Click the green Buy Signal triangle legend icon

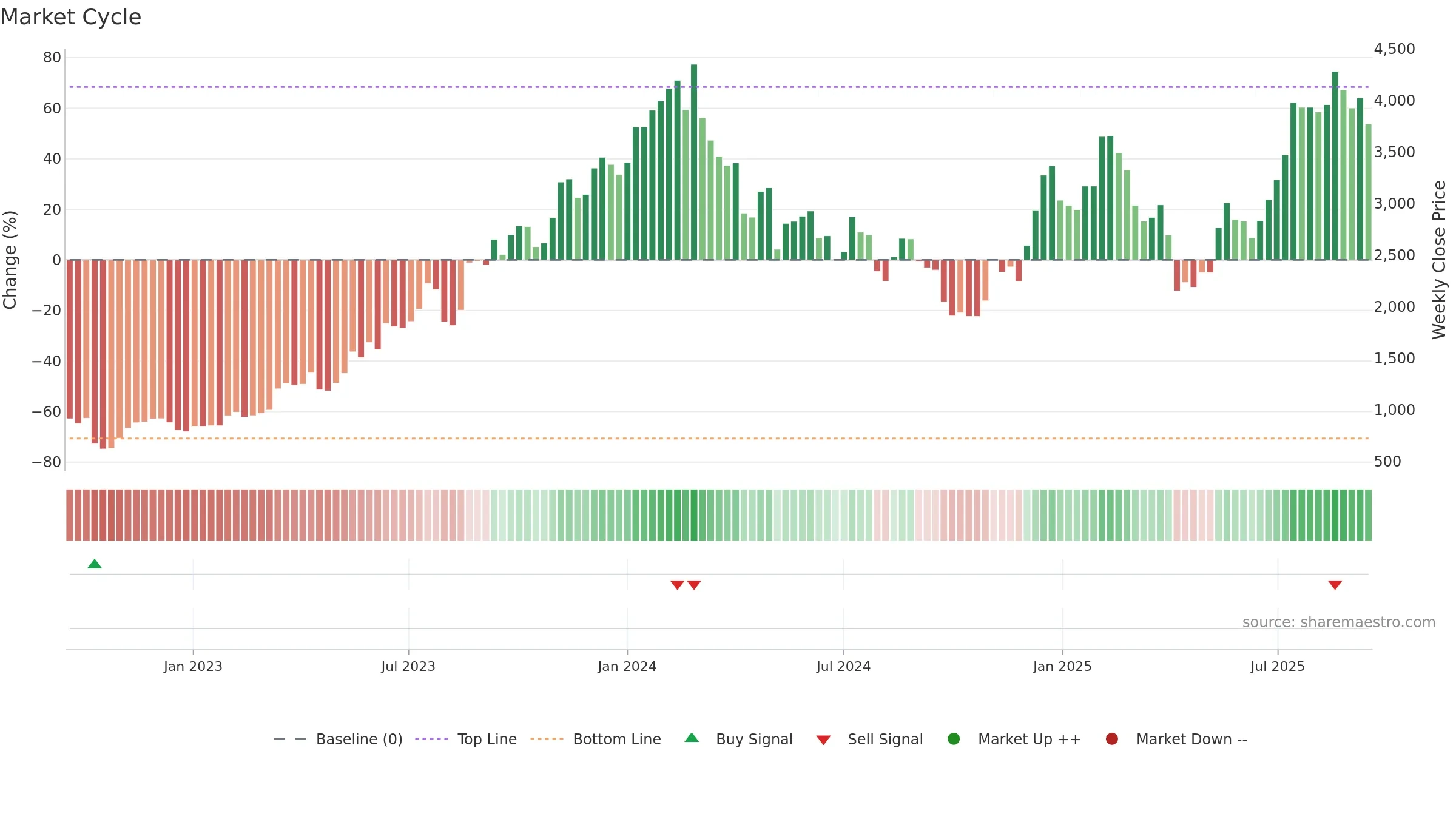click(x=692, y=738)
